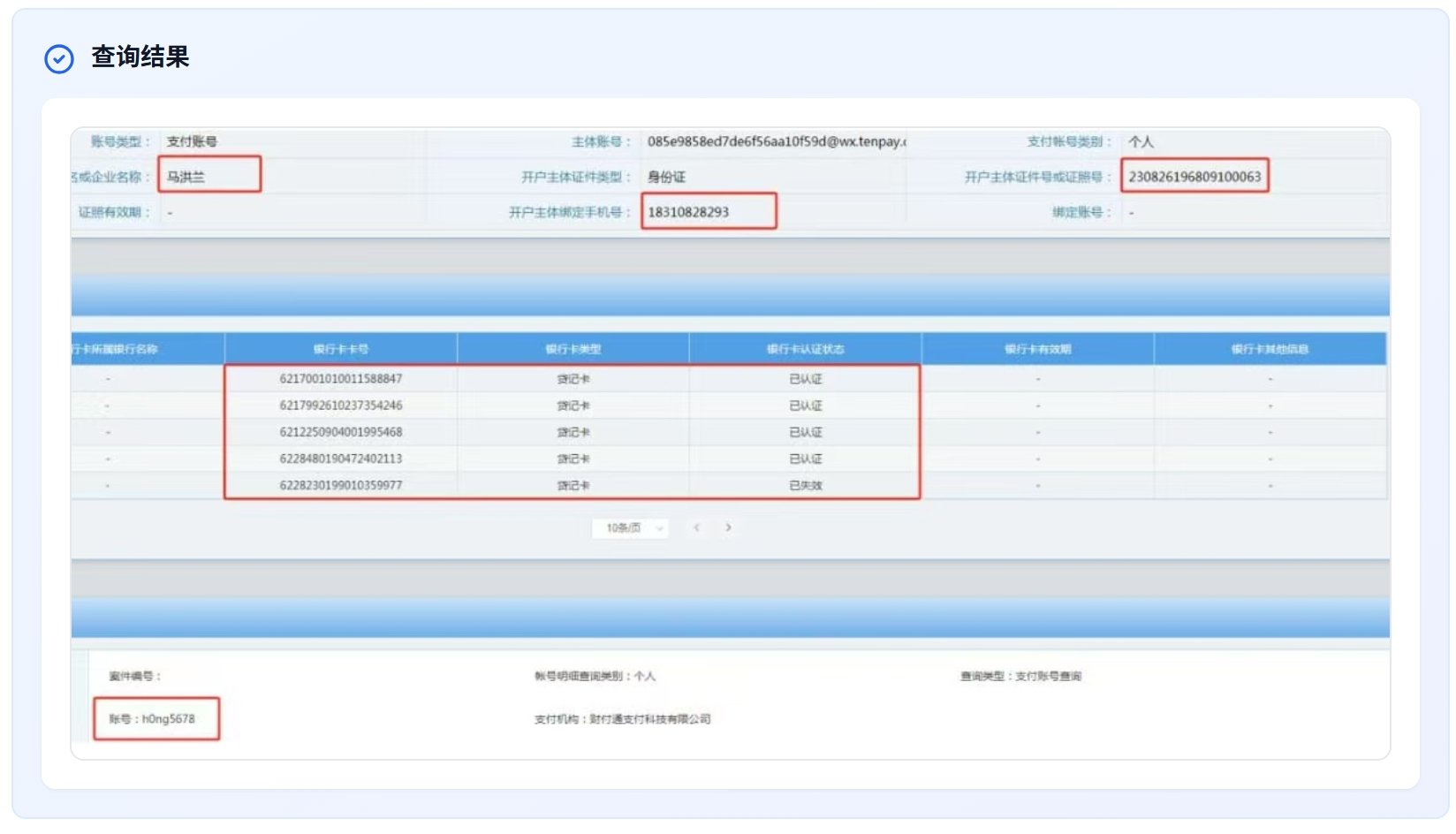
Task: Click the 已失效 status in the last row
Action: tap(805, 485)
